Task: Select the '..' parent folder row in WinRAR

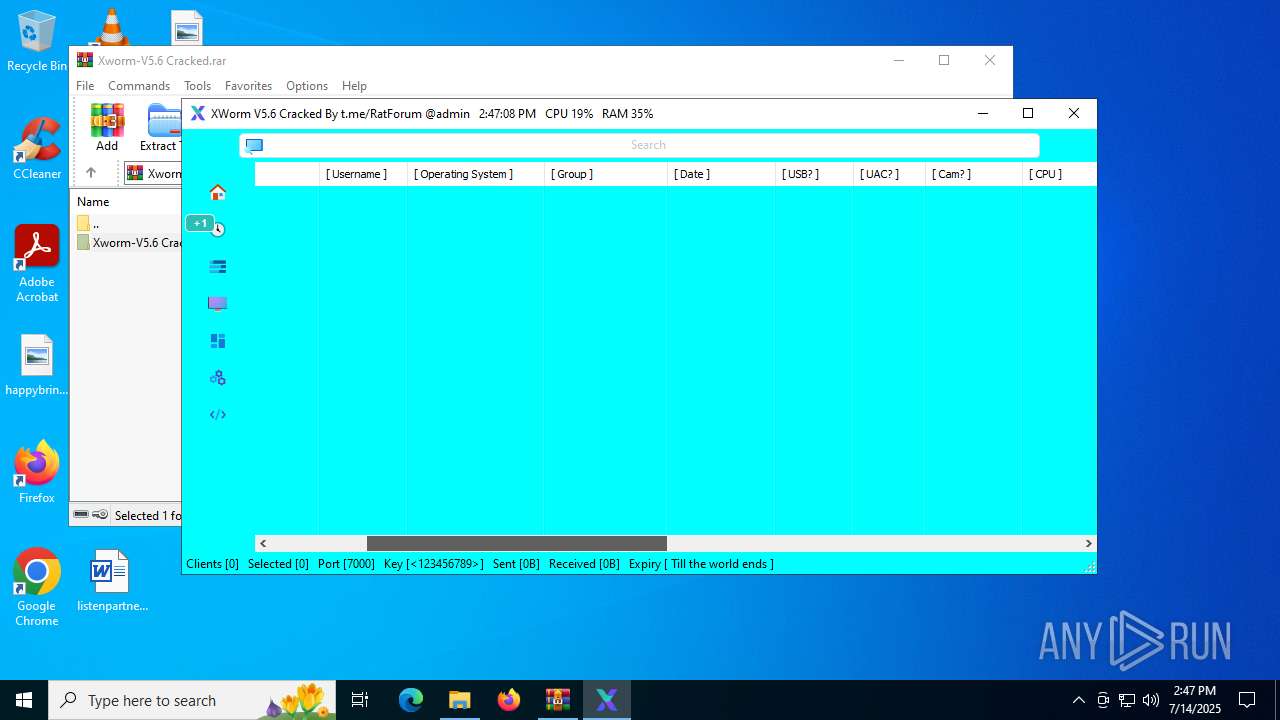Action: [127, 224]
